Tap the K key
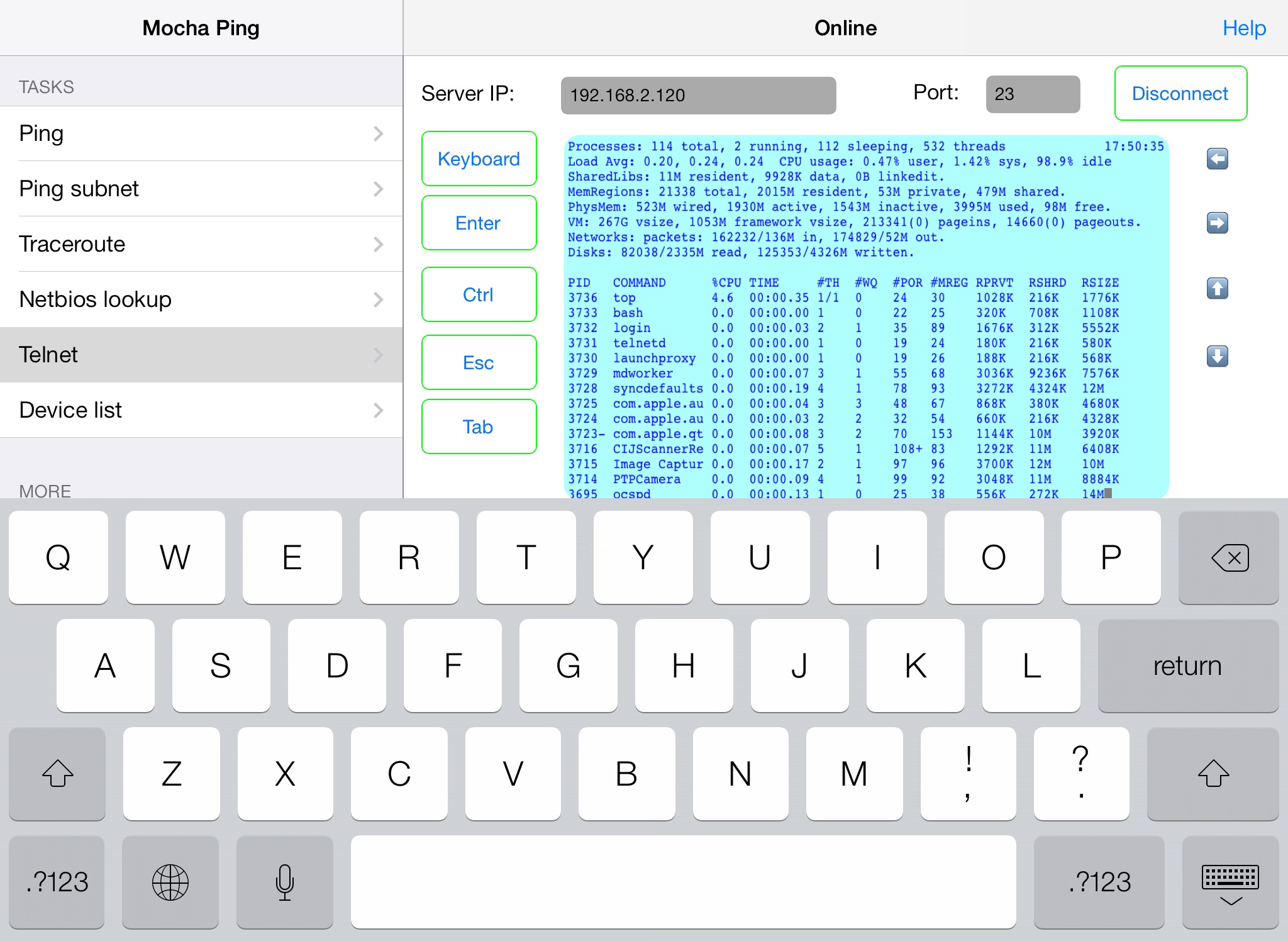This screenshot has height=941, width=1288. tap(916, 665)
